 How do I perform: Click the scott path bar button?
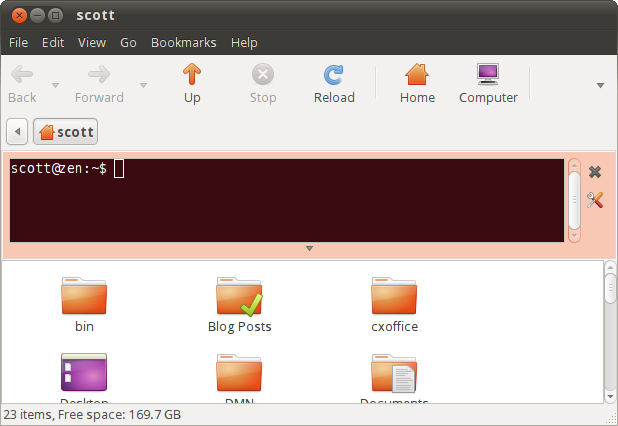pos(66,132)
